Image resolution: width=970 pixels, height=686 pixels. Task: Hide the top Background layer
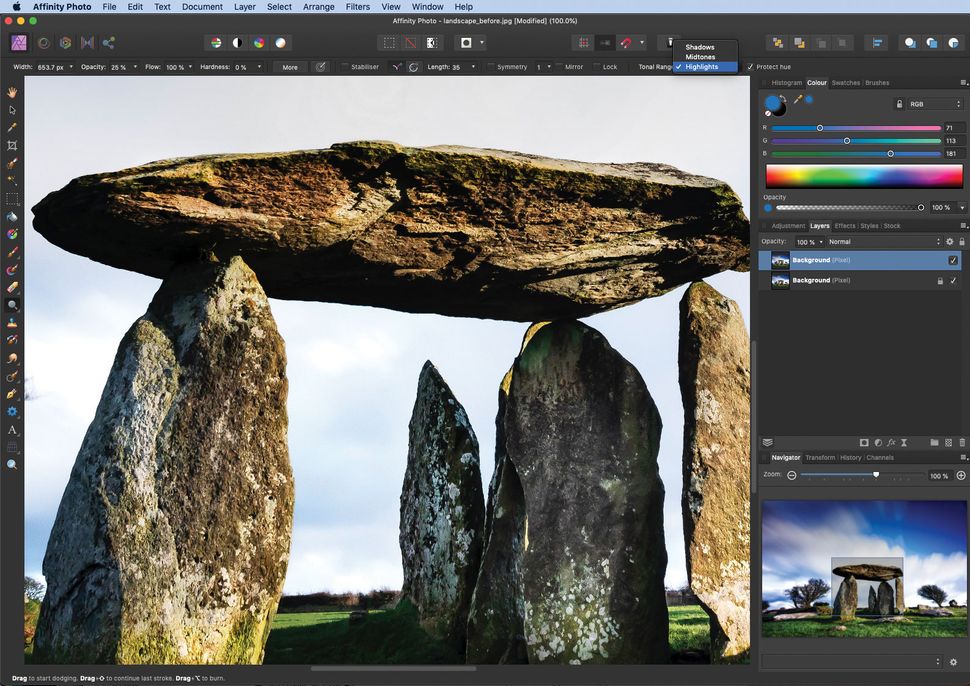(952, 260)
